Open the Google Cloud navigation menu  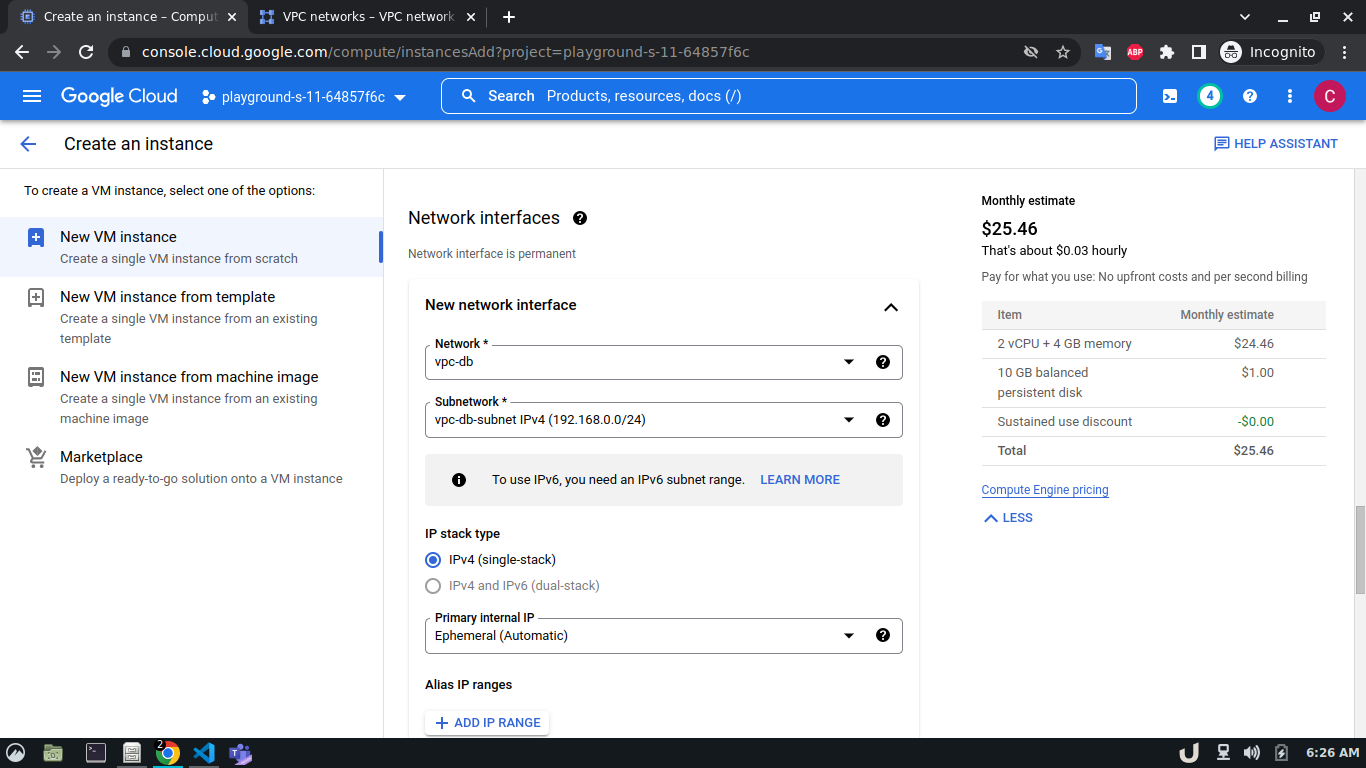(32, 96)
